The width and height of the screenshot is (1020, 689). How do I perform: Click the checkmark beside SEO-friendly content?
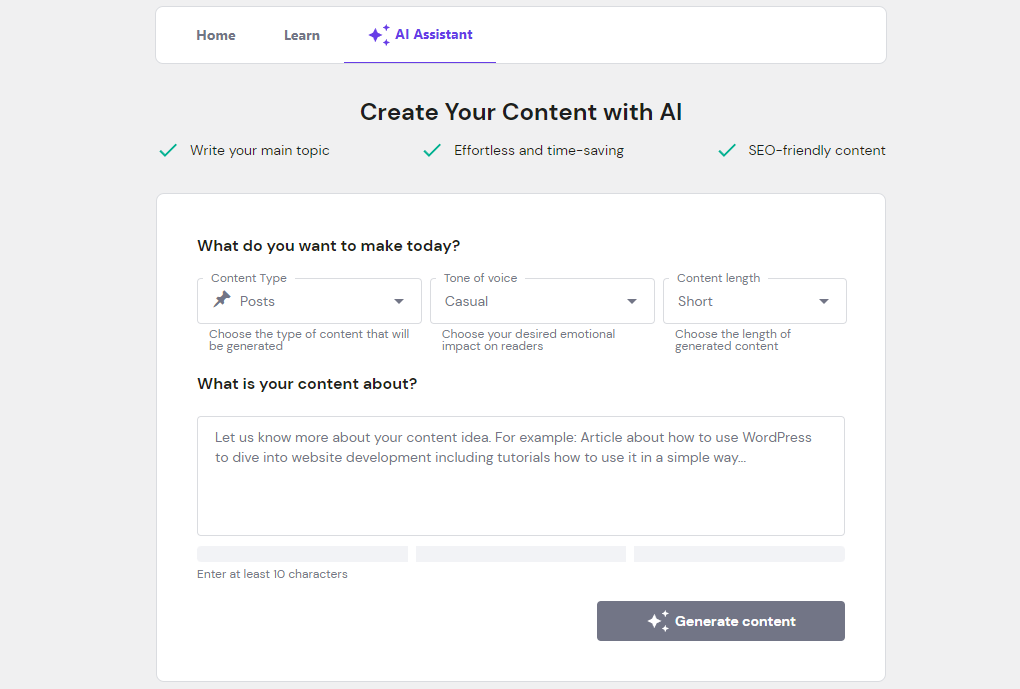click(x=727, y=151)
